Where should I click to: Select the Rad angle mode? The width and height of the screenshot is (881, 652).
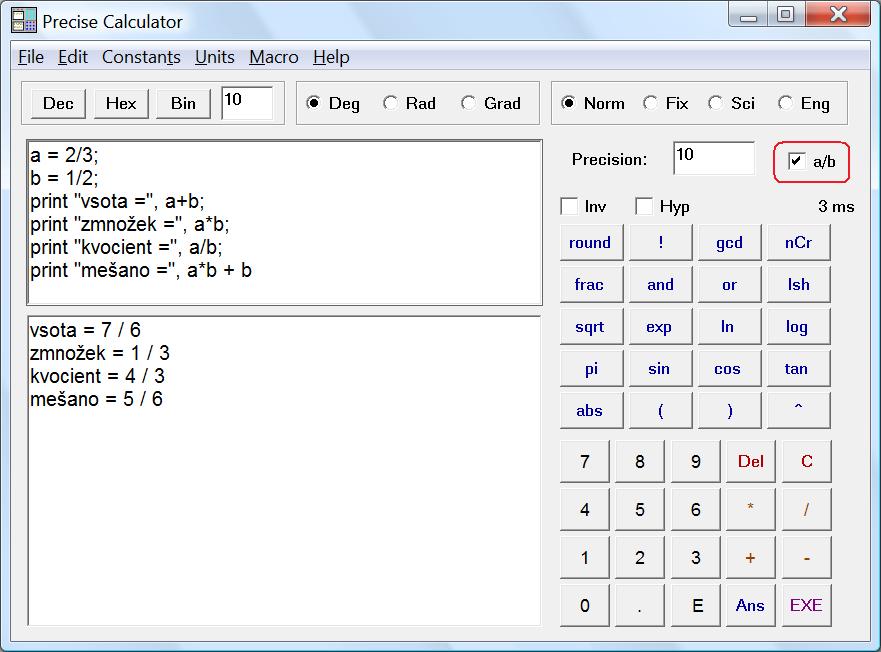(x=391, y=103)
